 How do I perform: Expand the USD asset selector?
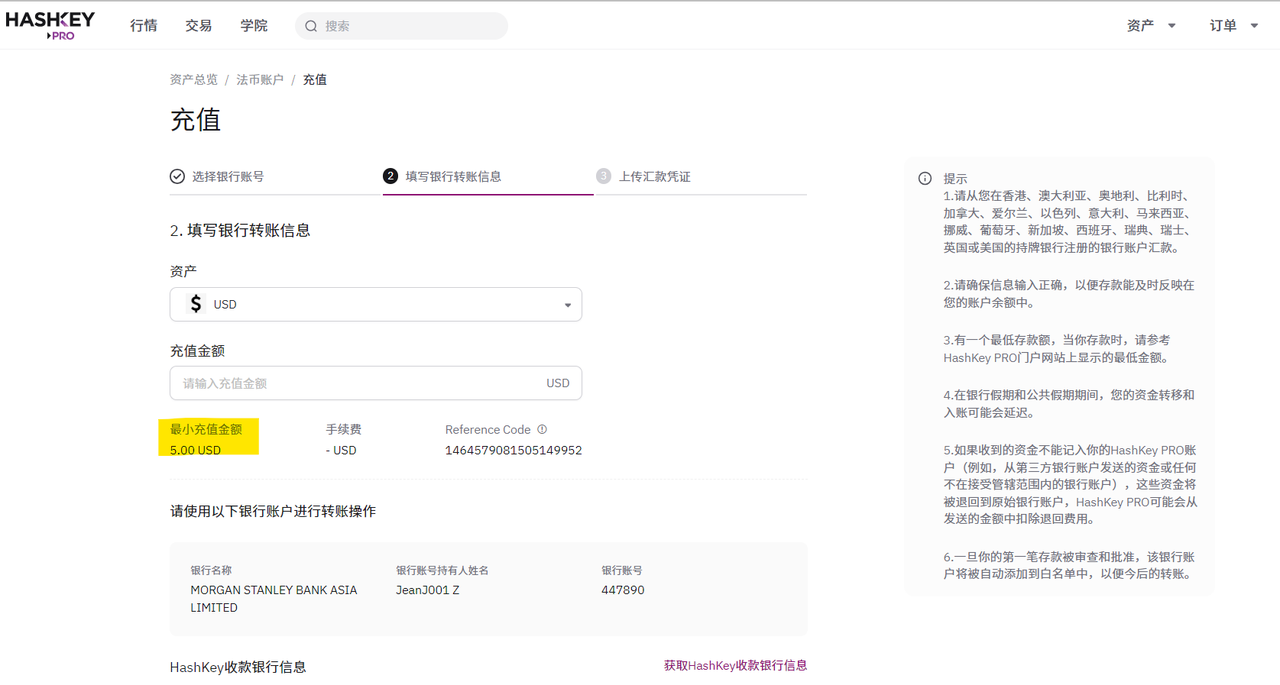click(376, 304)
